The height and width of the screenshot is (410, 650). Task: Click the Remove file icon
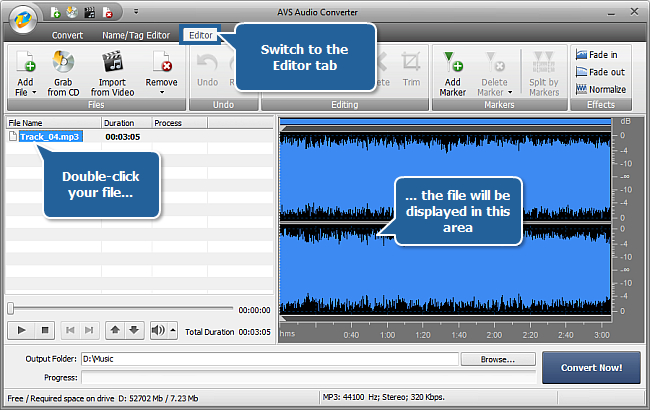click(x=162, y=62)
